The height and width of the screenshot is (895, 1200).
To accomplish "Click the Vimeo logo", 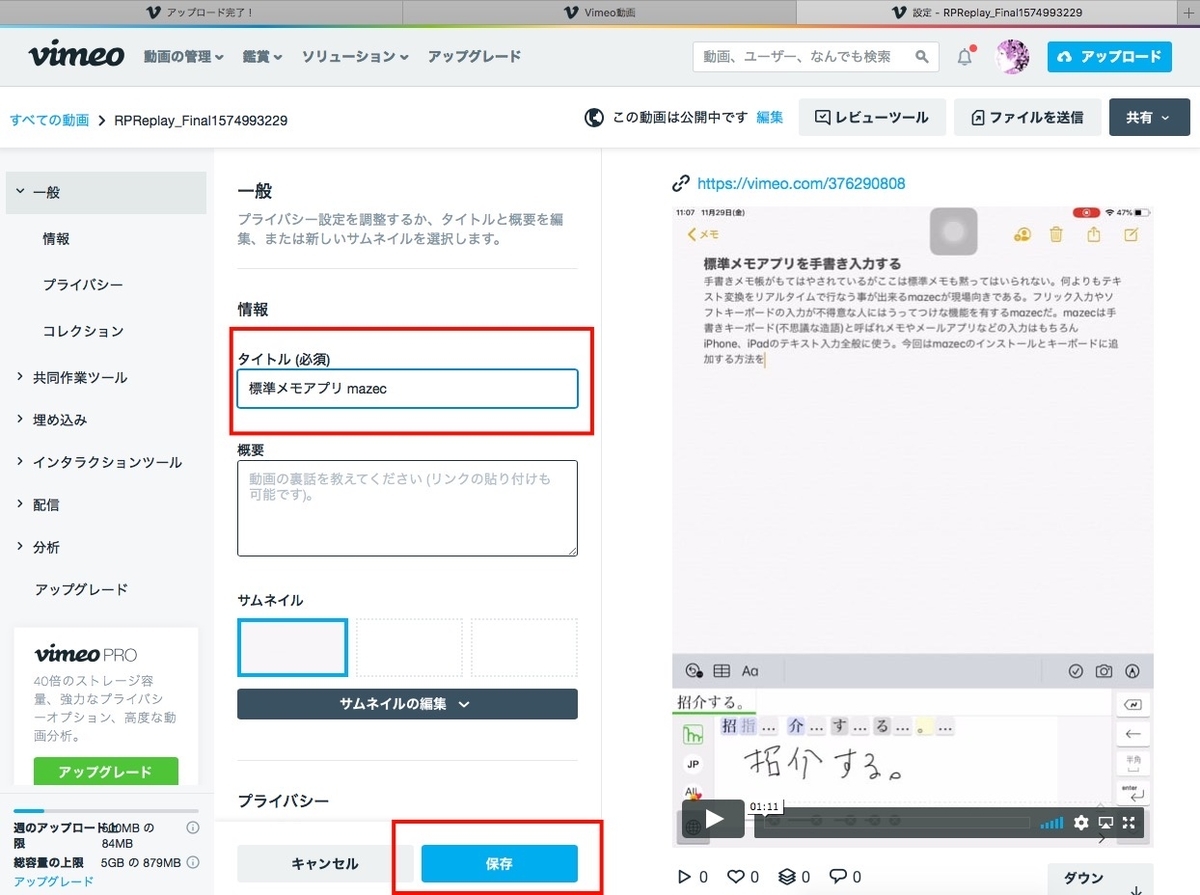I will tap(76, 56).
